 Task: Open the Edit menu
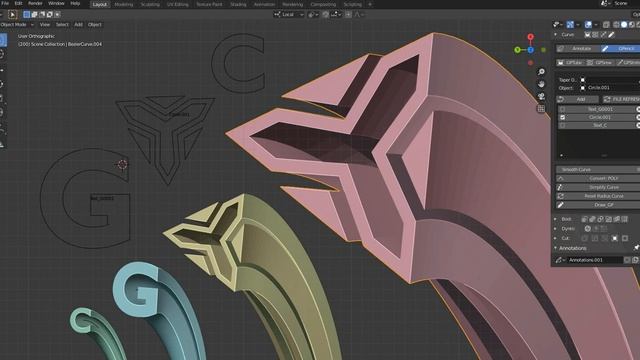pos(18,3)
